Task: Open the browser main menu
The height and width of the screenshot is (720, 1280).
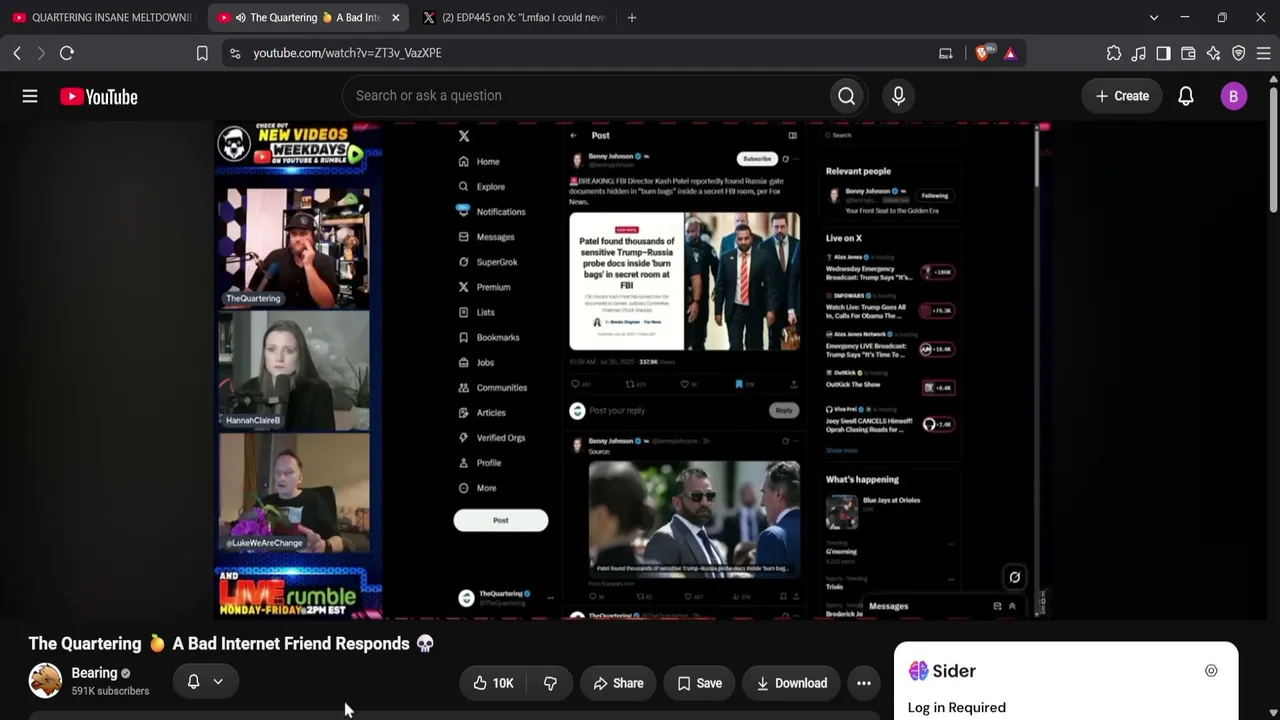Action: [x=1263, y=53]
